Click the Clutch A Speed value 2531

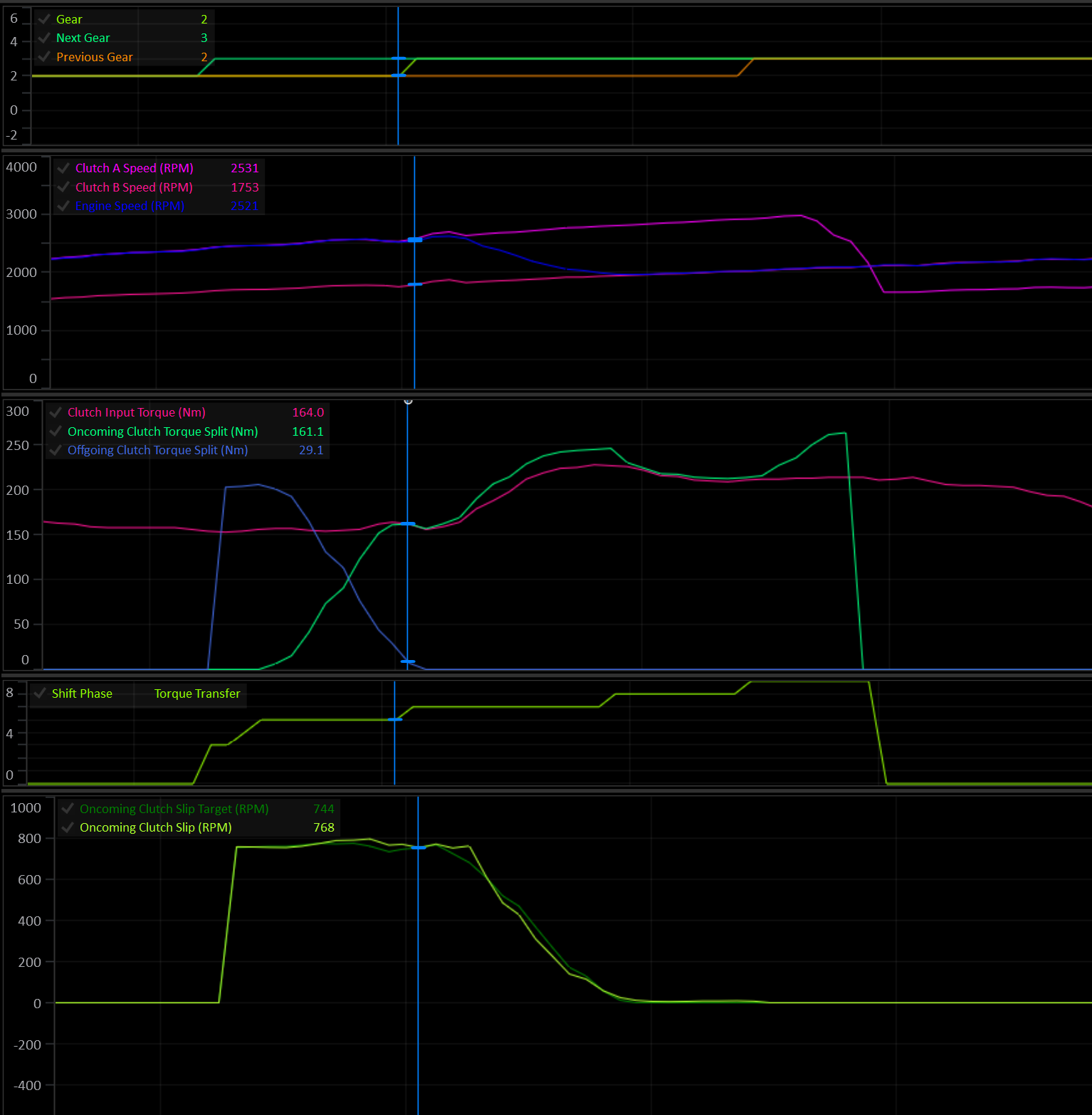pos(245,168)
